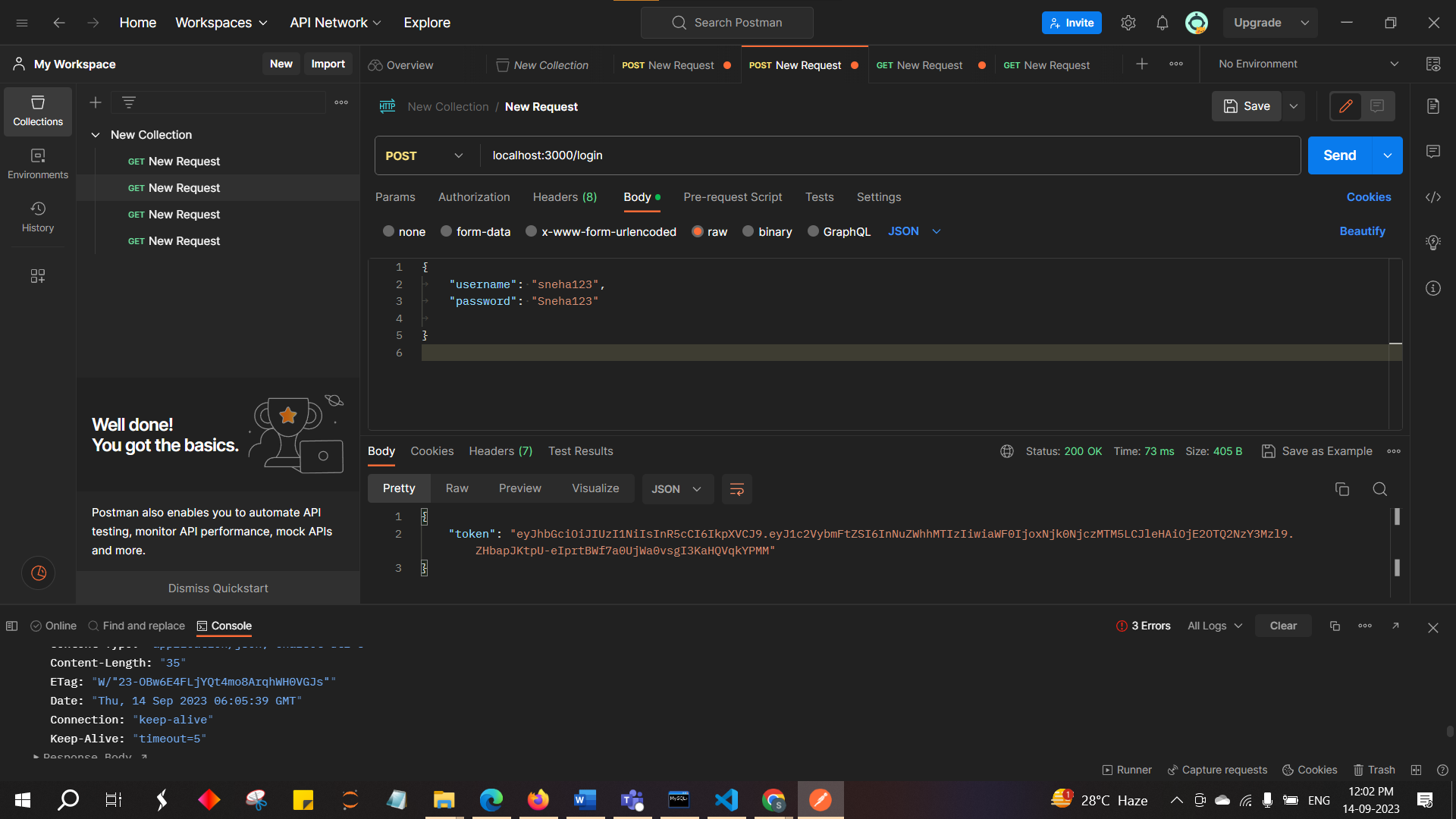This screenshot has width=1456, height=819.
Task: Select the GraphQL body type
Action: click(x=814, y=231)
